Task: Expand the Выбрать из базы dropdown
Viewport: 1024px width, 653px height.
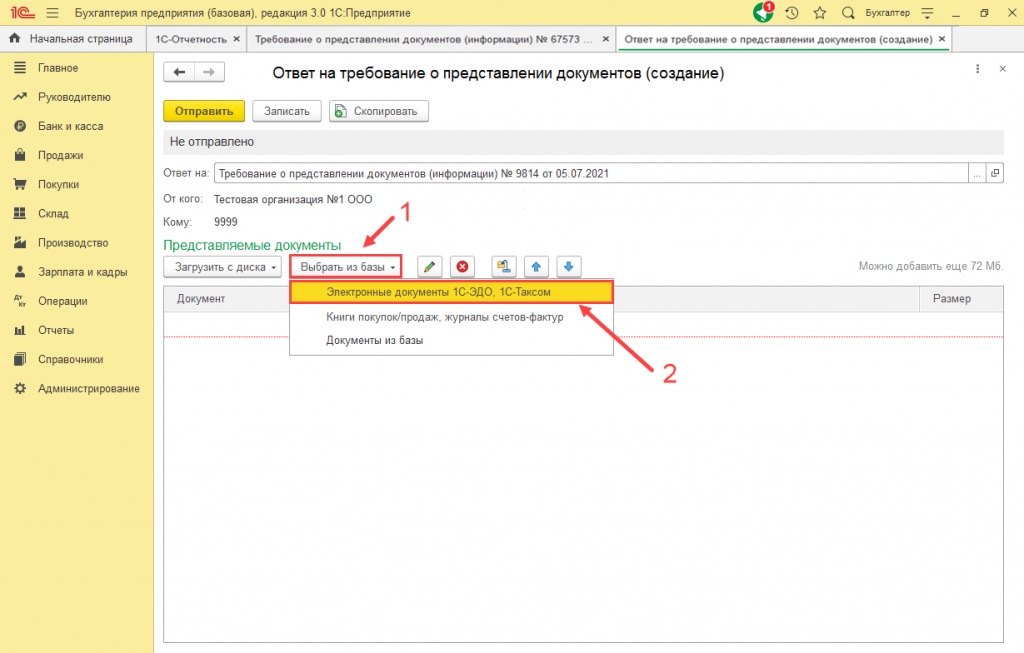Action: [346, 266]
